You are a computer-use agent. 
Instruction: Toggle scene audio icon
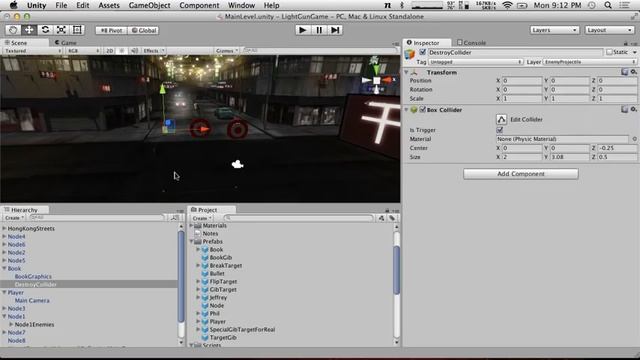[x=134, y=51]
